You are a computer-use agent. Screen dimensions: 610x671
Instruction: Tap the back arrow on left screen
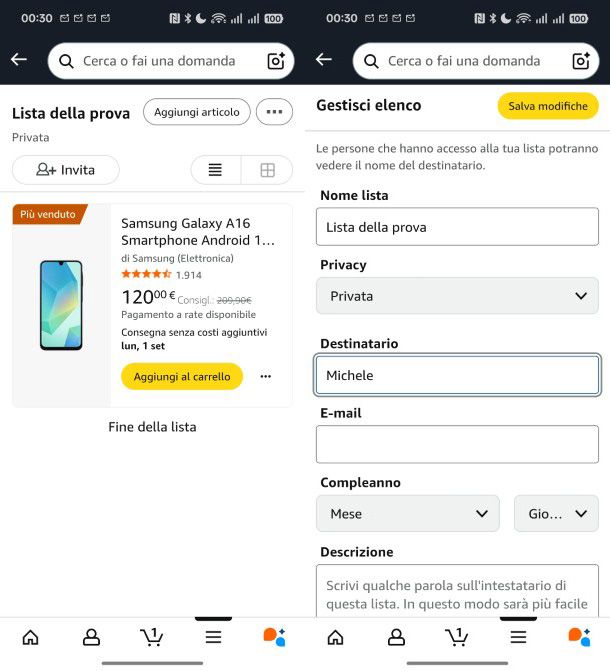pyautogui.click(x=19, y=60)
